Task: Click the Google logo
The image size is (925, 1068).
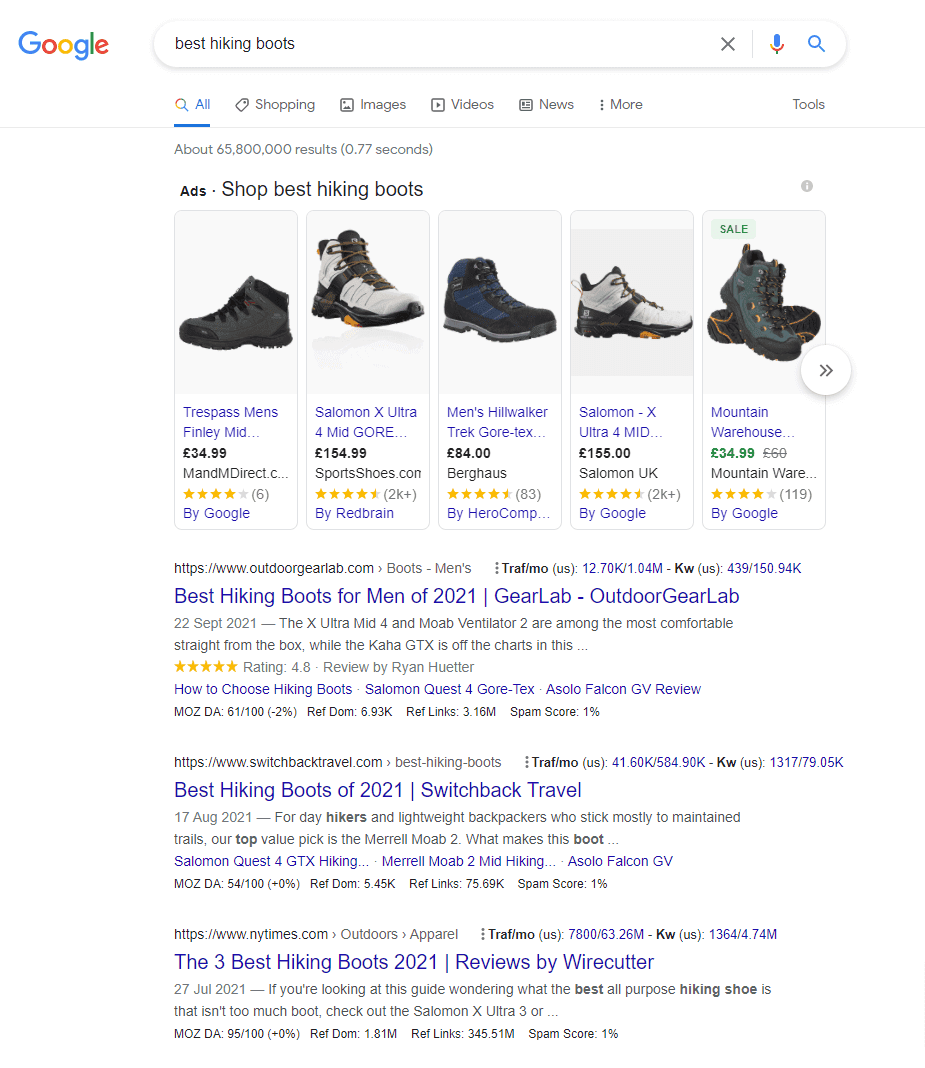Action: point(63,45)
